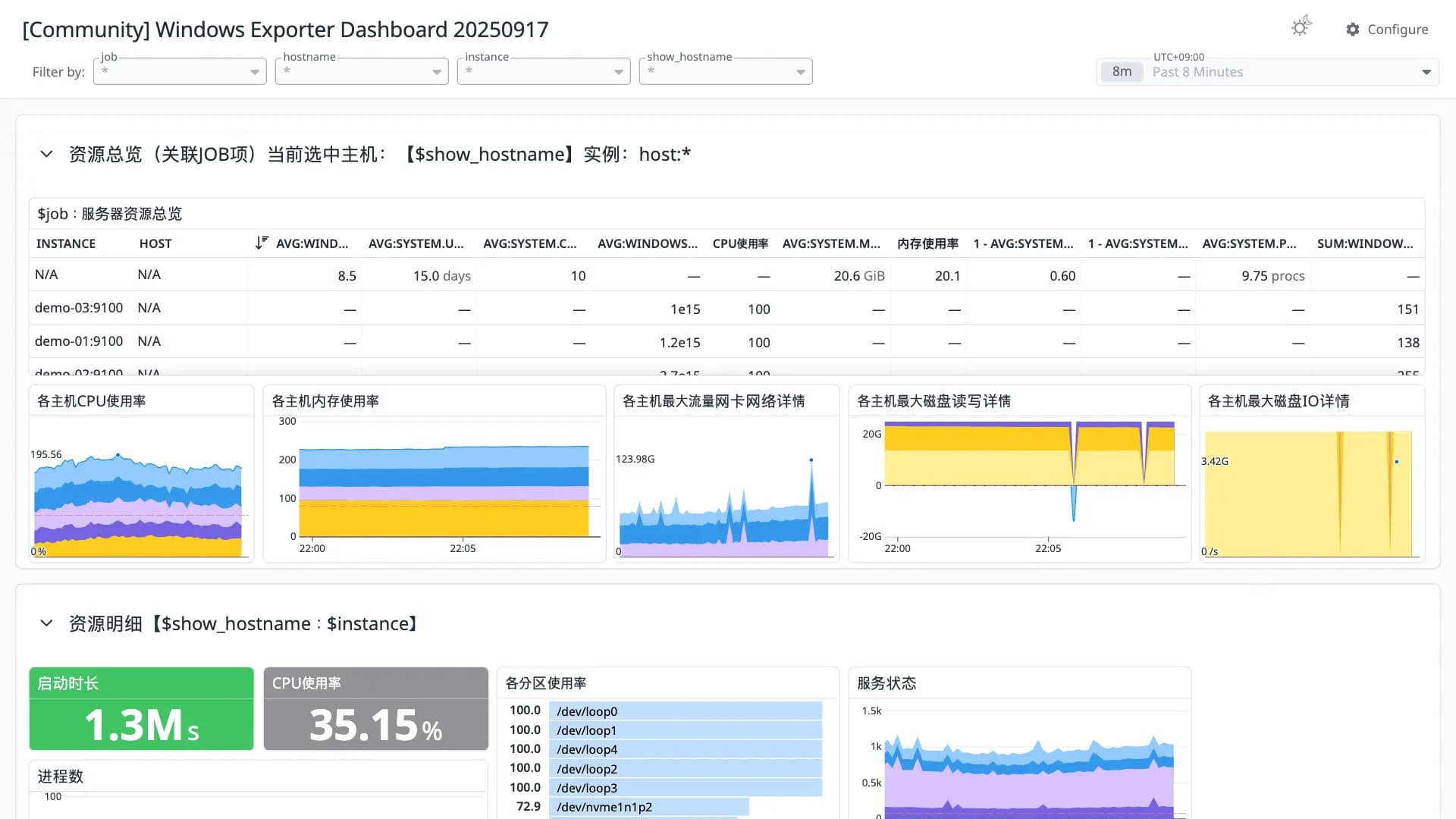Sort table by INSTANCE column
This screenshot has width=1456, height=819.
pyautogui.click(x=66, y=243)
